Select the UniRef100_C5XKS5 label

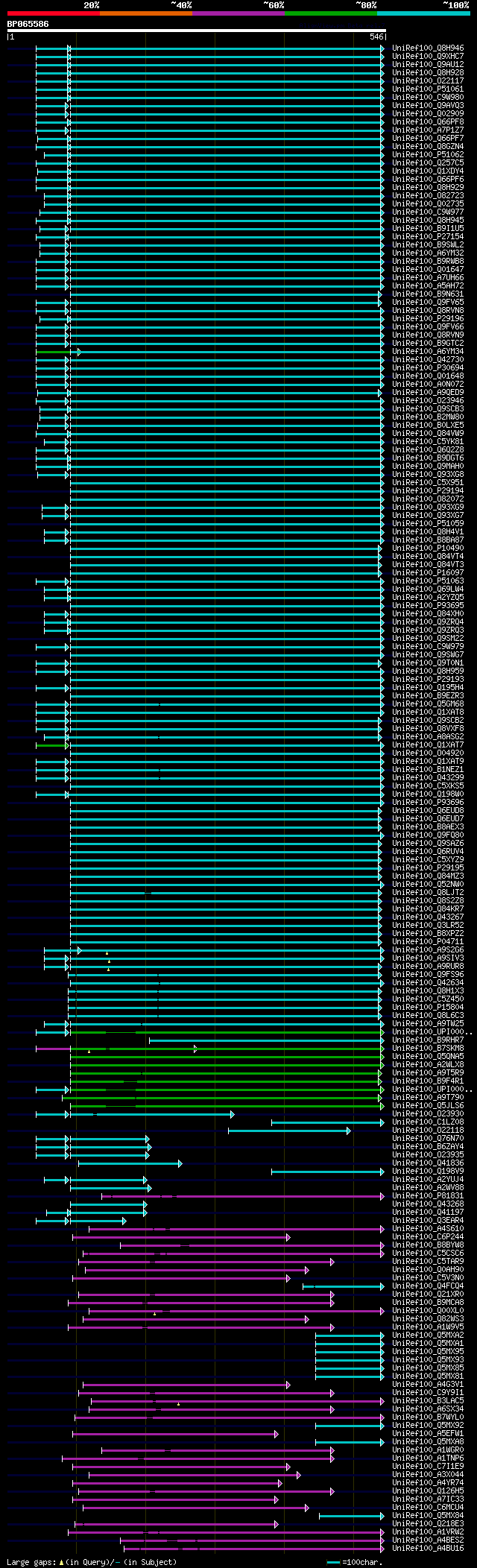click(428, 786)
